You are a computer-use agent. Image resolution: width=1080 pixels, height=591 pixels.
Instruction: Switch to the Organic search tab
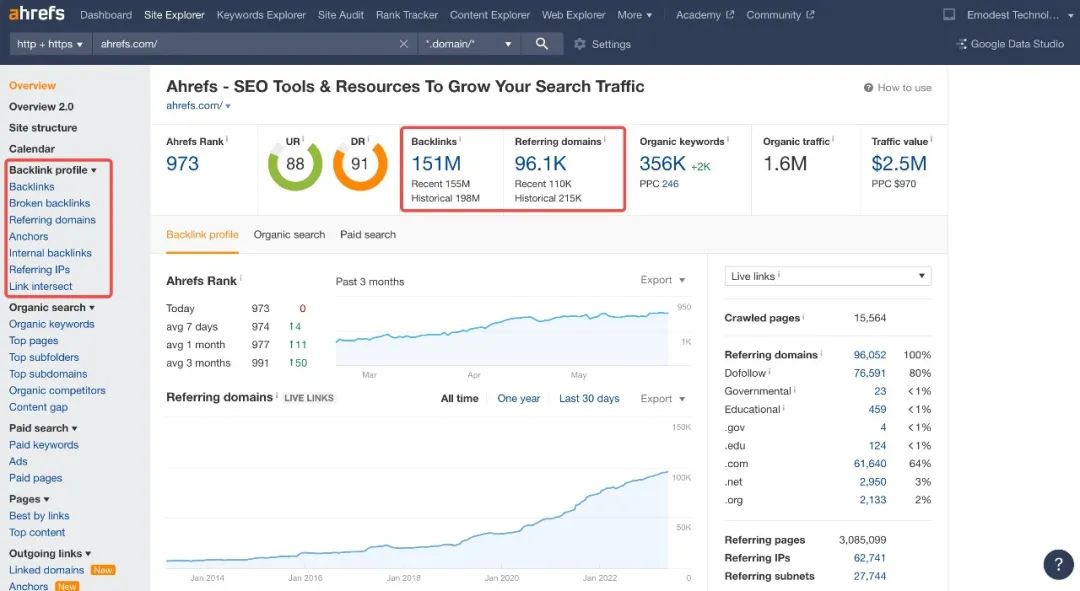pos(289,235)
